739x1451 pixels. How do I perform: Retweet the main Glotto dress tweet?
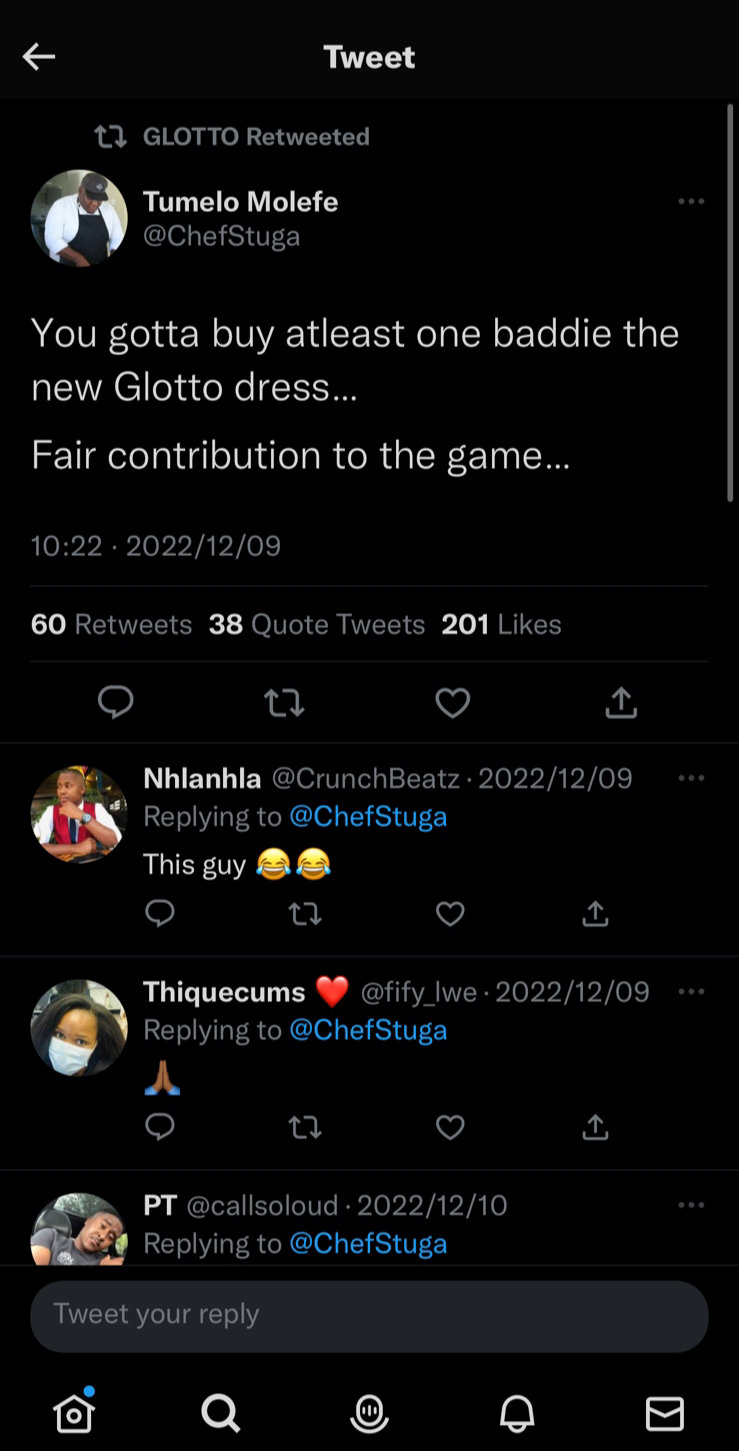pyautogui.click(x=284, y=703)
